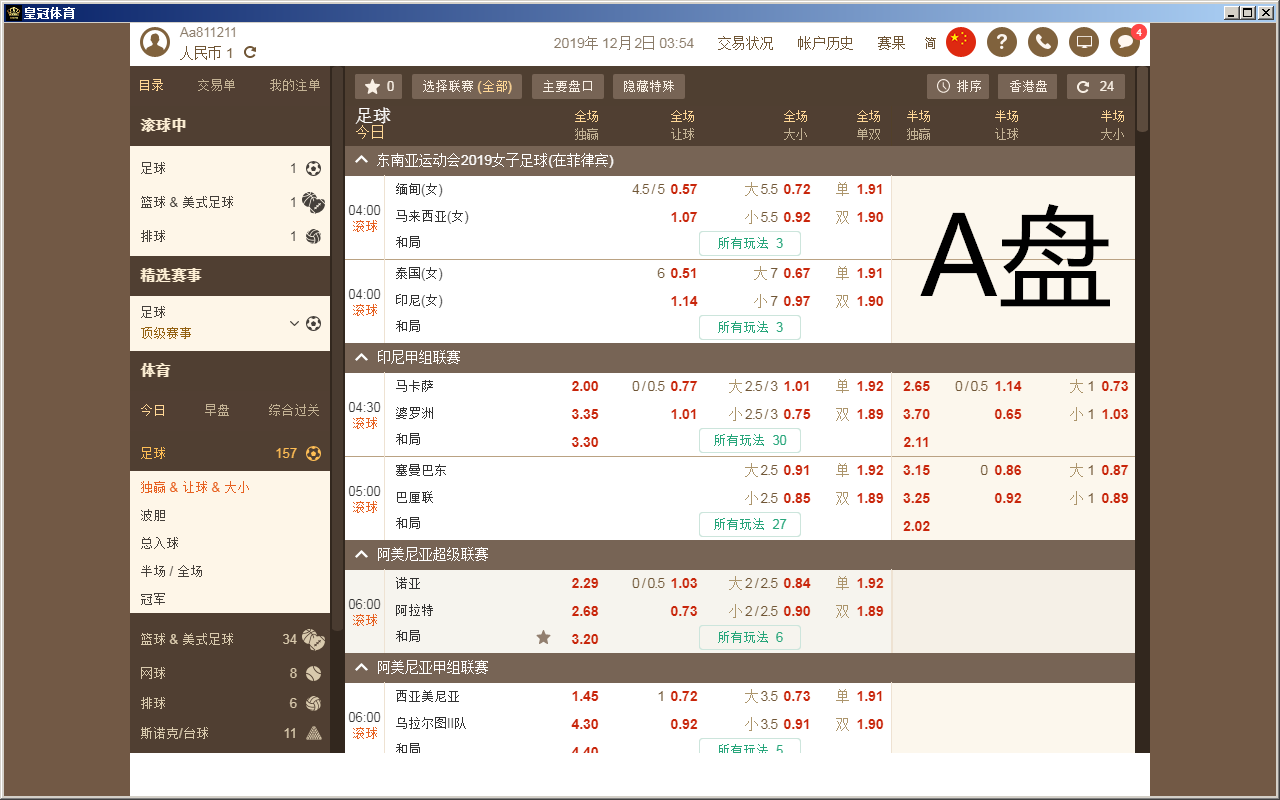Open 所有玩法 30 for 马卡萨 match
This screenshot has height=800, width=1280.
point(750,440)
